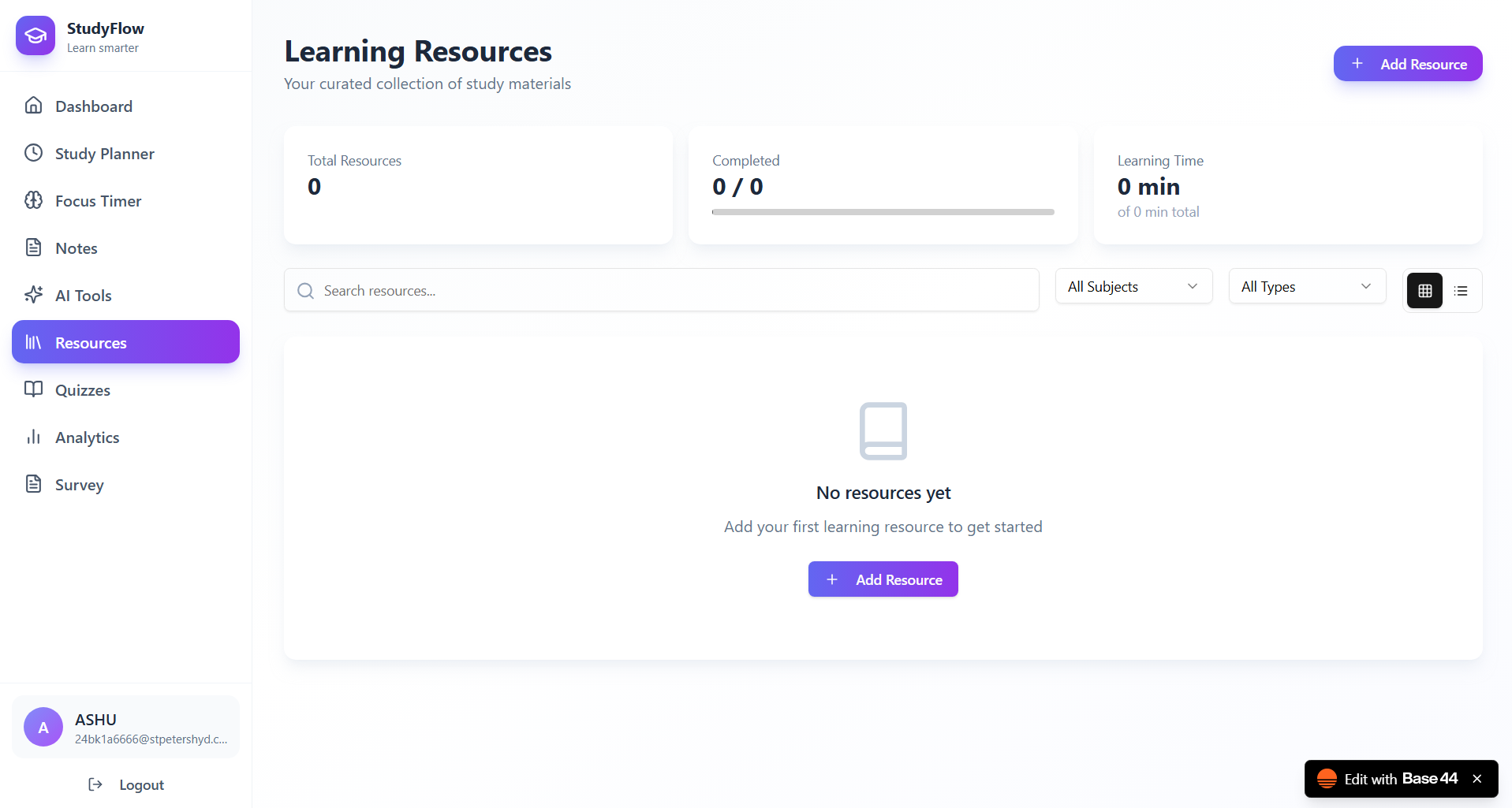
Task: Open AI Tools page
Action: coord(125,295)
